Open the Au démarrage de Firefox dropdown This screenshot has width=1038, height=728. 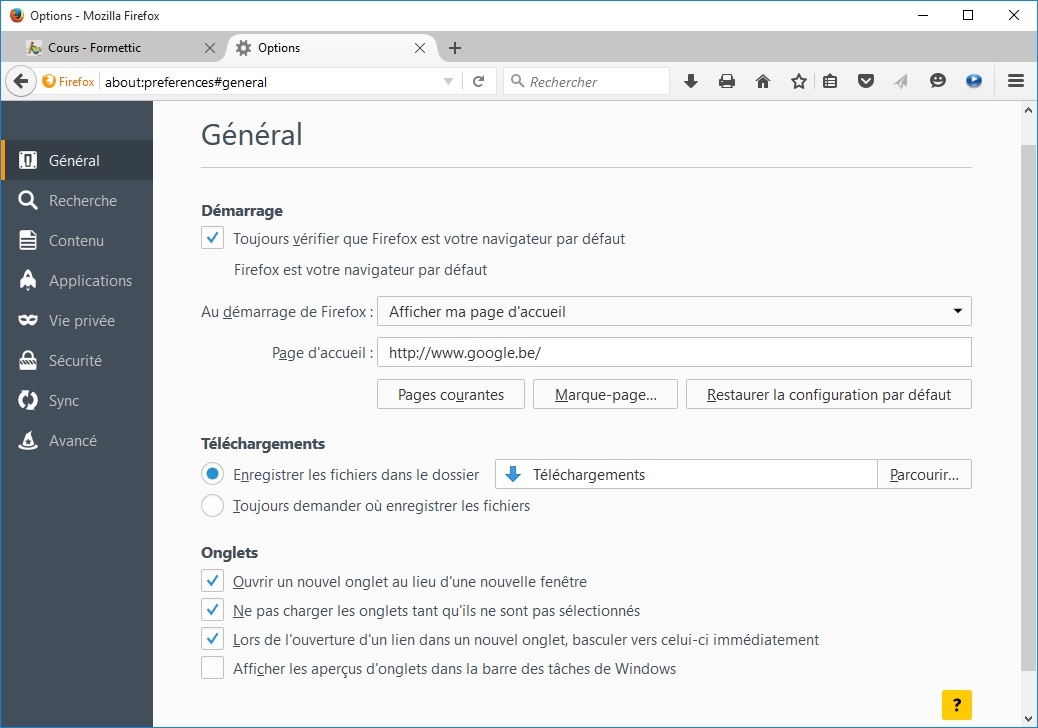(x=674, y=311)
